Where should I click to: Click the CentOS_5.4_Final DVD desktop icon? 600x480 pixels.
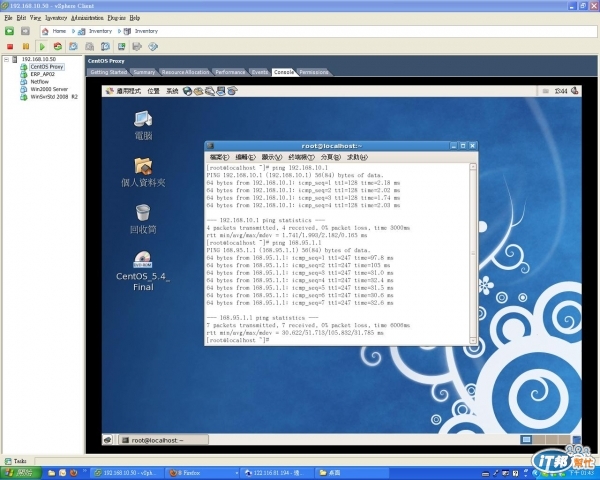coord(143,260)
